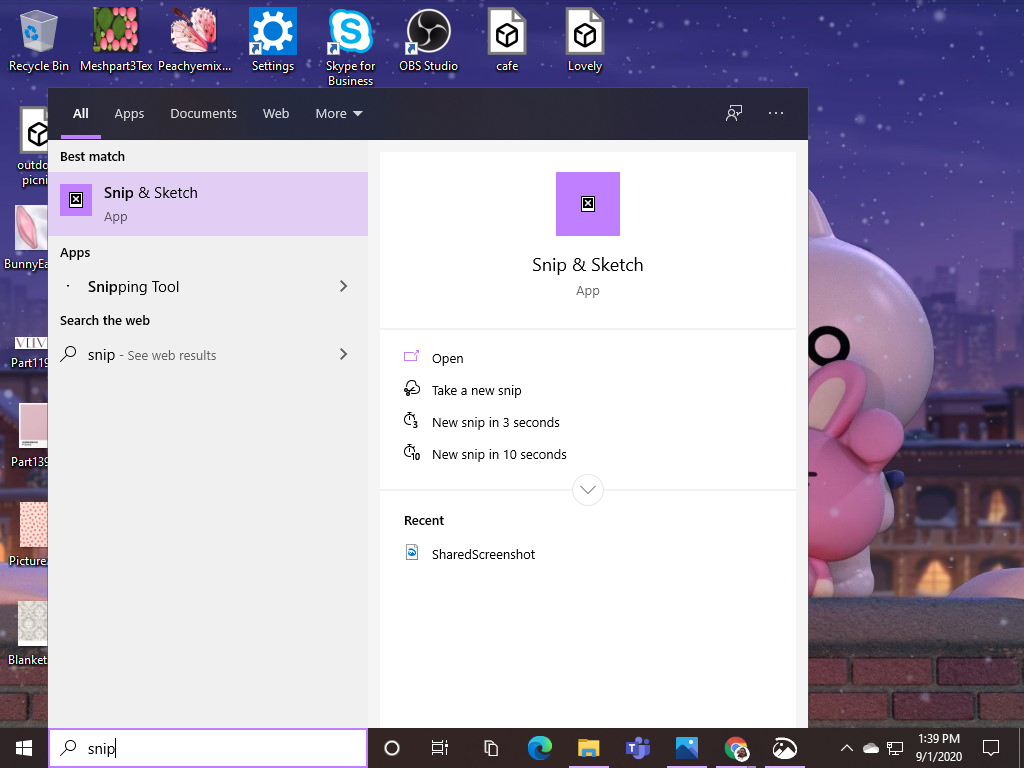
Task: Switch to the Web search tab
Action: click(x=276, y=114)
